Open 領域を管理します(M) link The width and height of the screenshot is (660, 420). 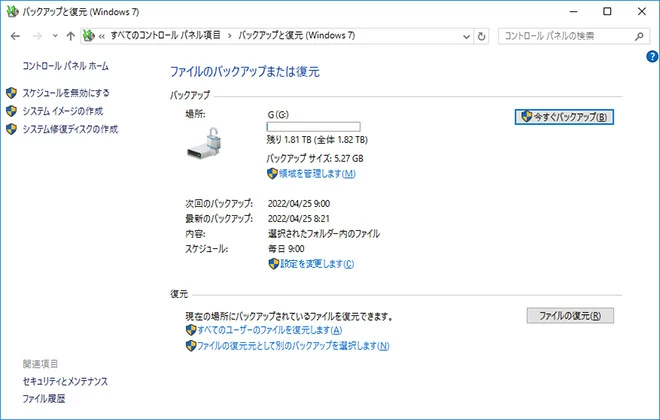coord(317,173)
